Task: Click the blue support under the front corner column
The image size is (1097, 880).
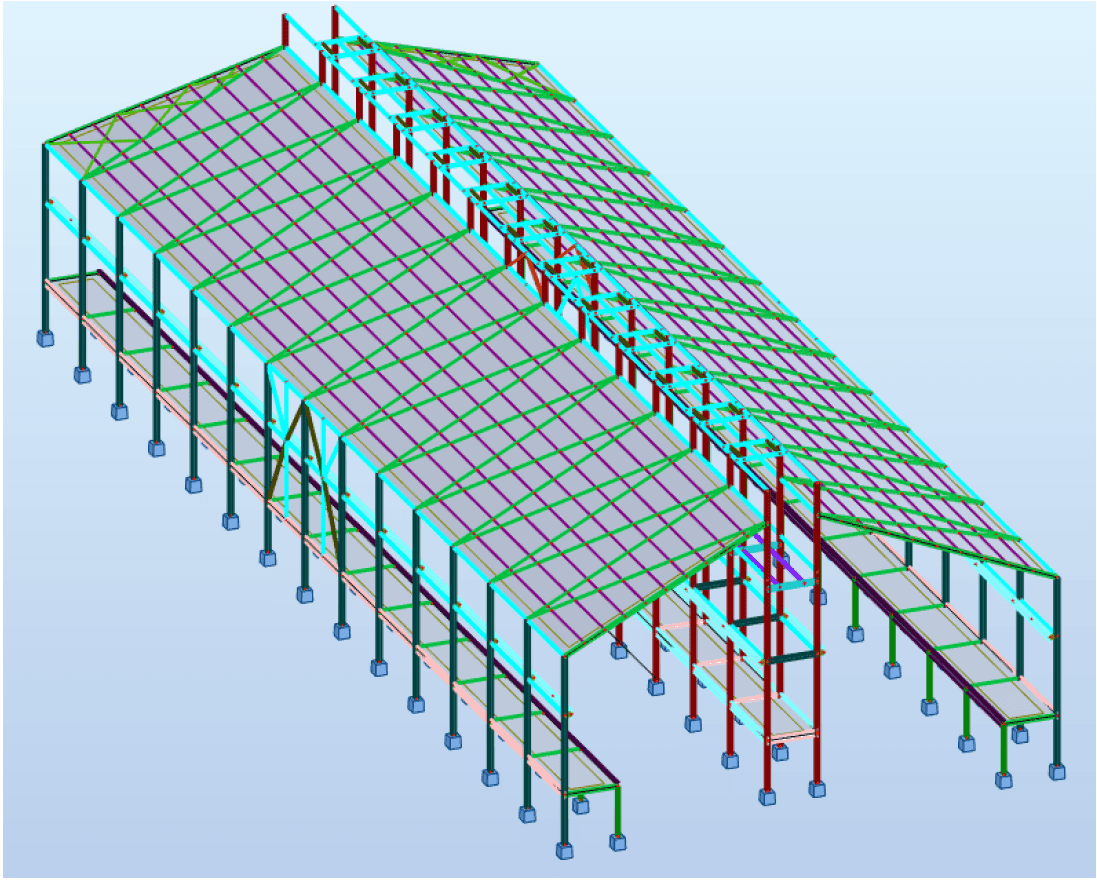Action: coord(566,851)
